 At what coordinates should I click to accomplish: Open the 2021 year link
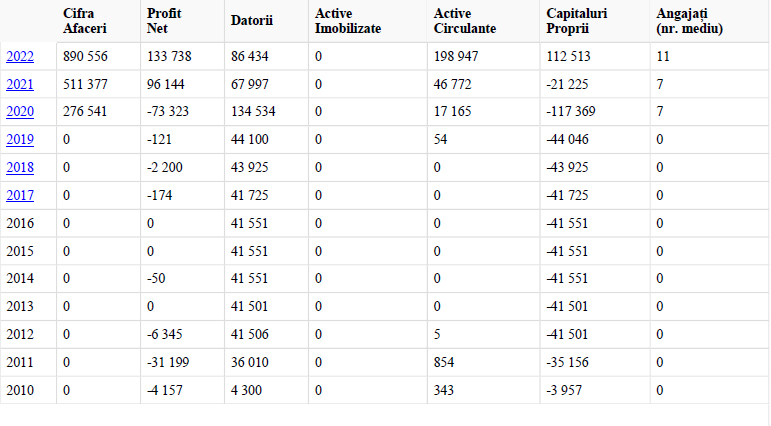[20, 85]
